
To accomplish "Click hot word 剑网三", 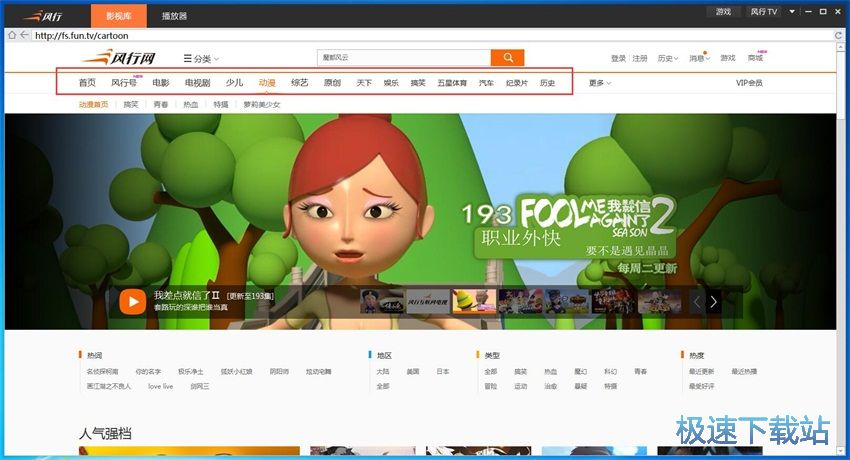I will [199, 386].
